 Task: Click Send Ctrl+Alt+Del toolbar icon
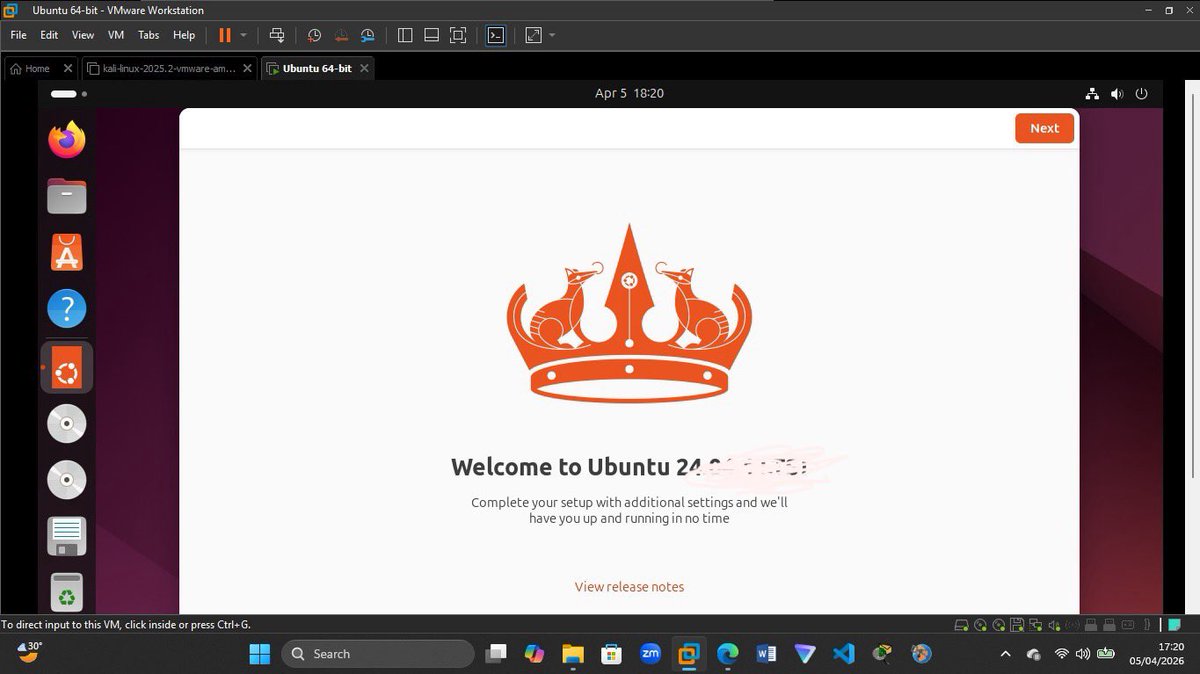tap(277, 35)
